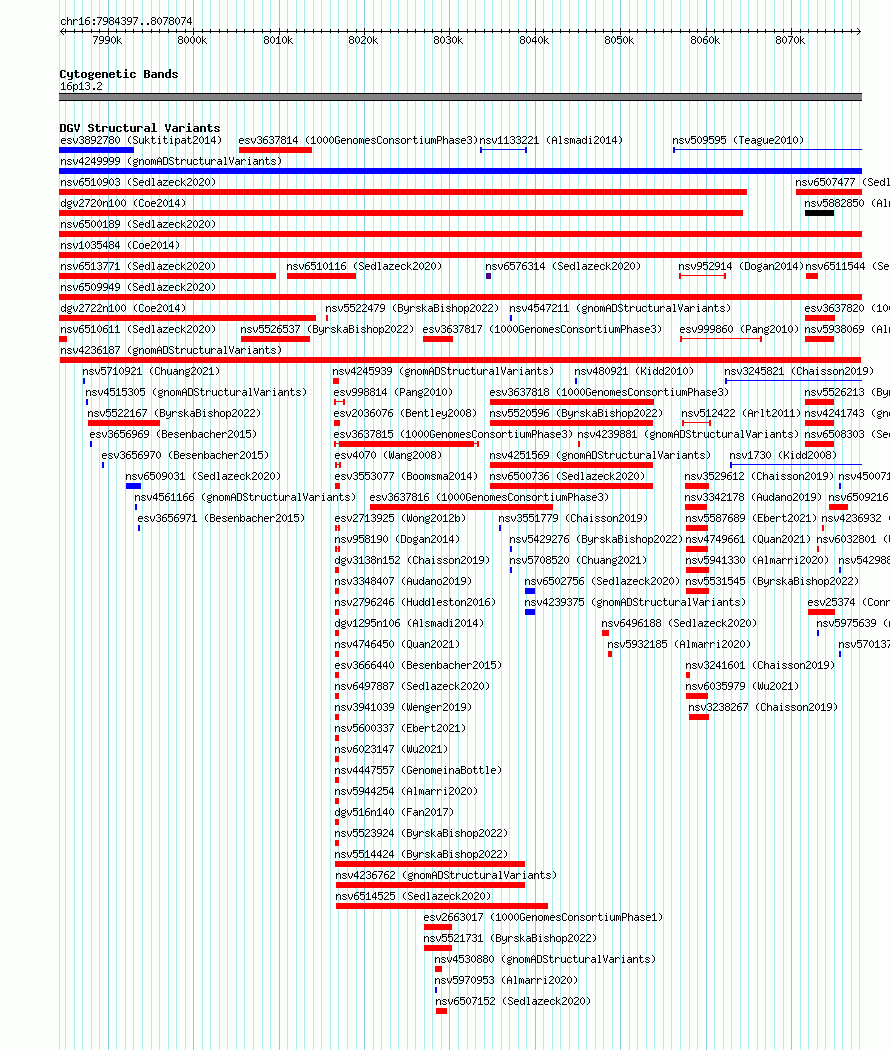Select nsv952914 (Dogan2014) label
This screenshot has width=890, height=1050.
(x=741, y=266)
